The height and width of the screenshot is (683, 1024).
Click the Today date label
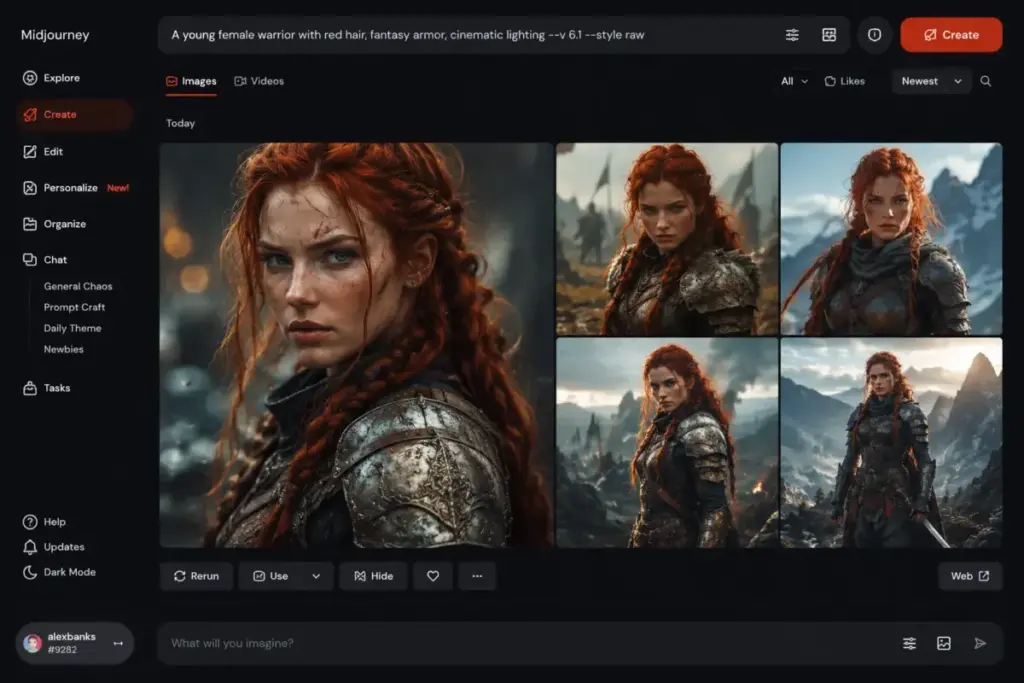point(180,123)
